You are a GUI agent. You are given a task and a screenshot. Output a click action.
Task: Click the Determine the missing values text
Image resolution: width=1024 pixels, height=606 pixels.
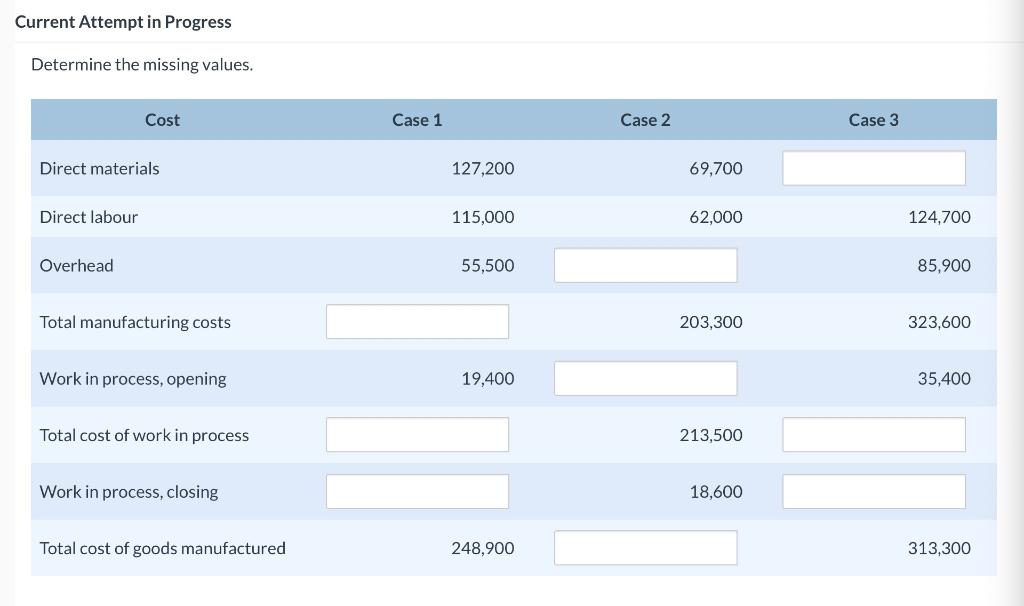(x=141, y=64)
